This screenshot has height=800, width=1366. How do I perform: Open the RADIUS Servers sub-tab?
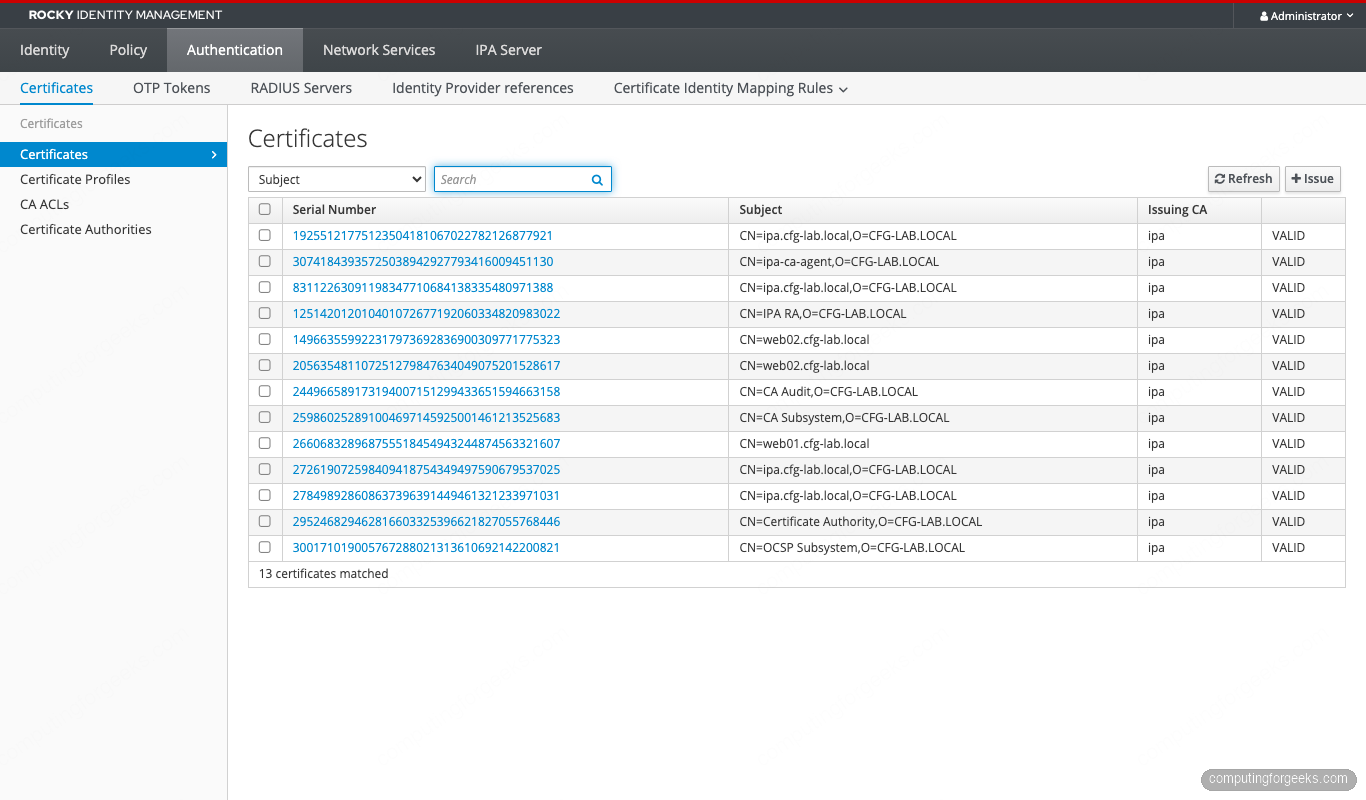[301, 88]
